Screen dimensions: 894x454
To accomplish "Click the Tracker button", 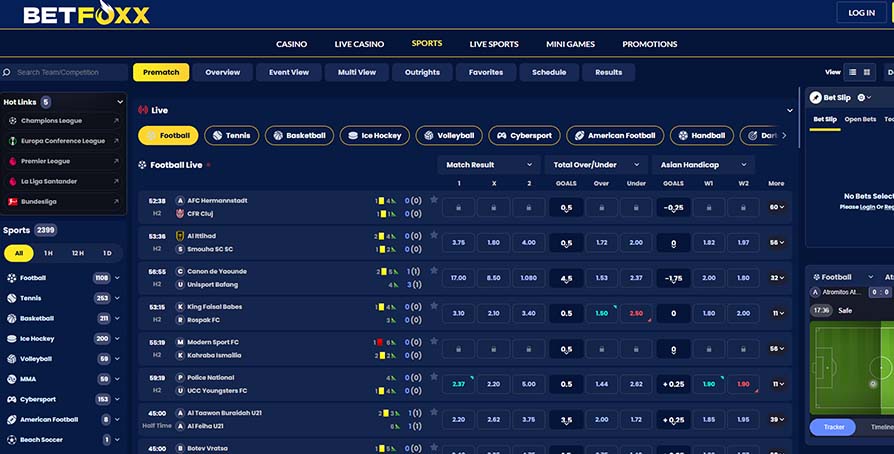I will [834, 427].
